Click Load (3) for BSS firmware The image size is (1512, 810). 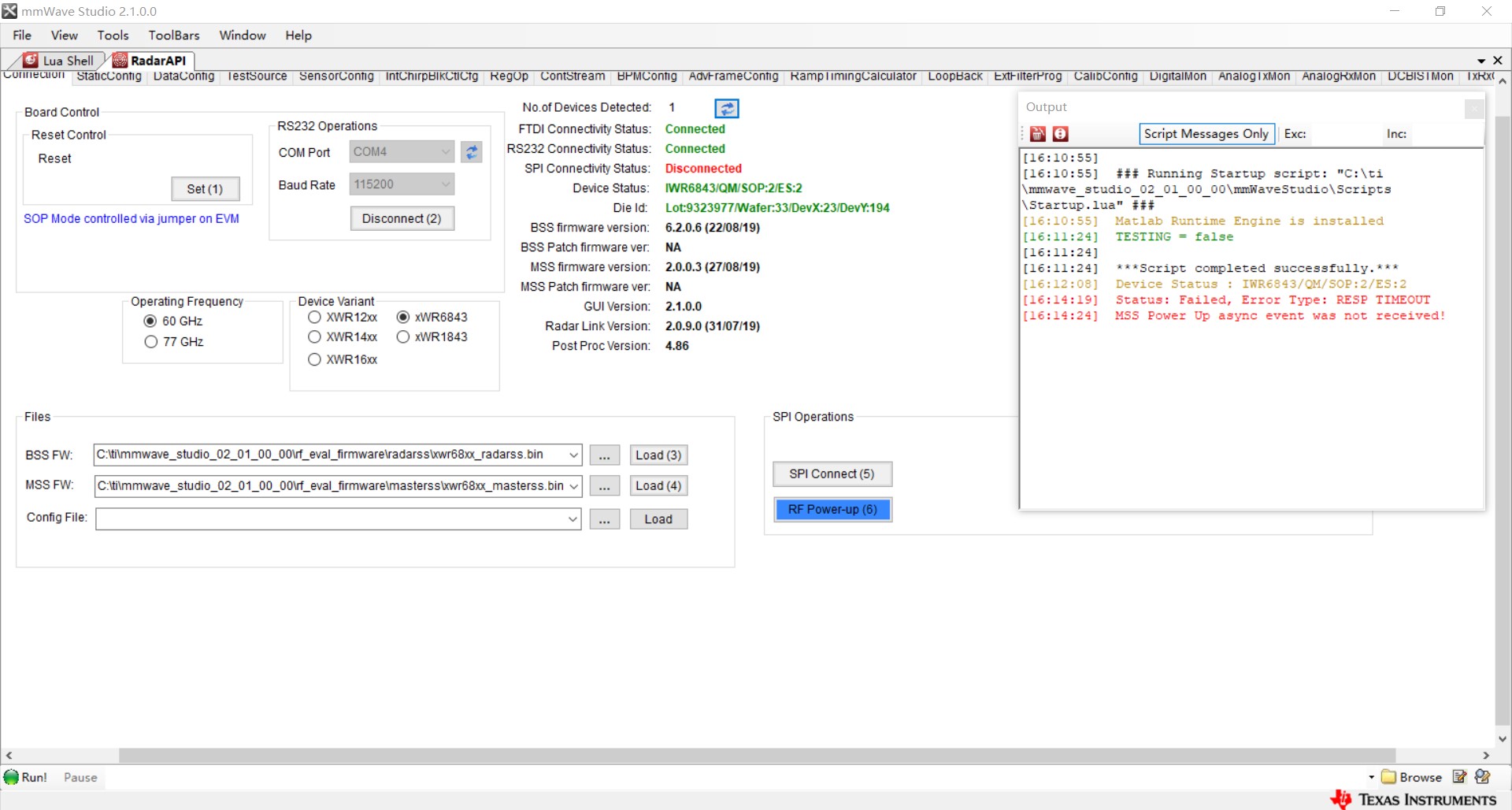658,455
